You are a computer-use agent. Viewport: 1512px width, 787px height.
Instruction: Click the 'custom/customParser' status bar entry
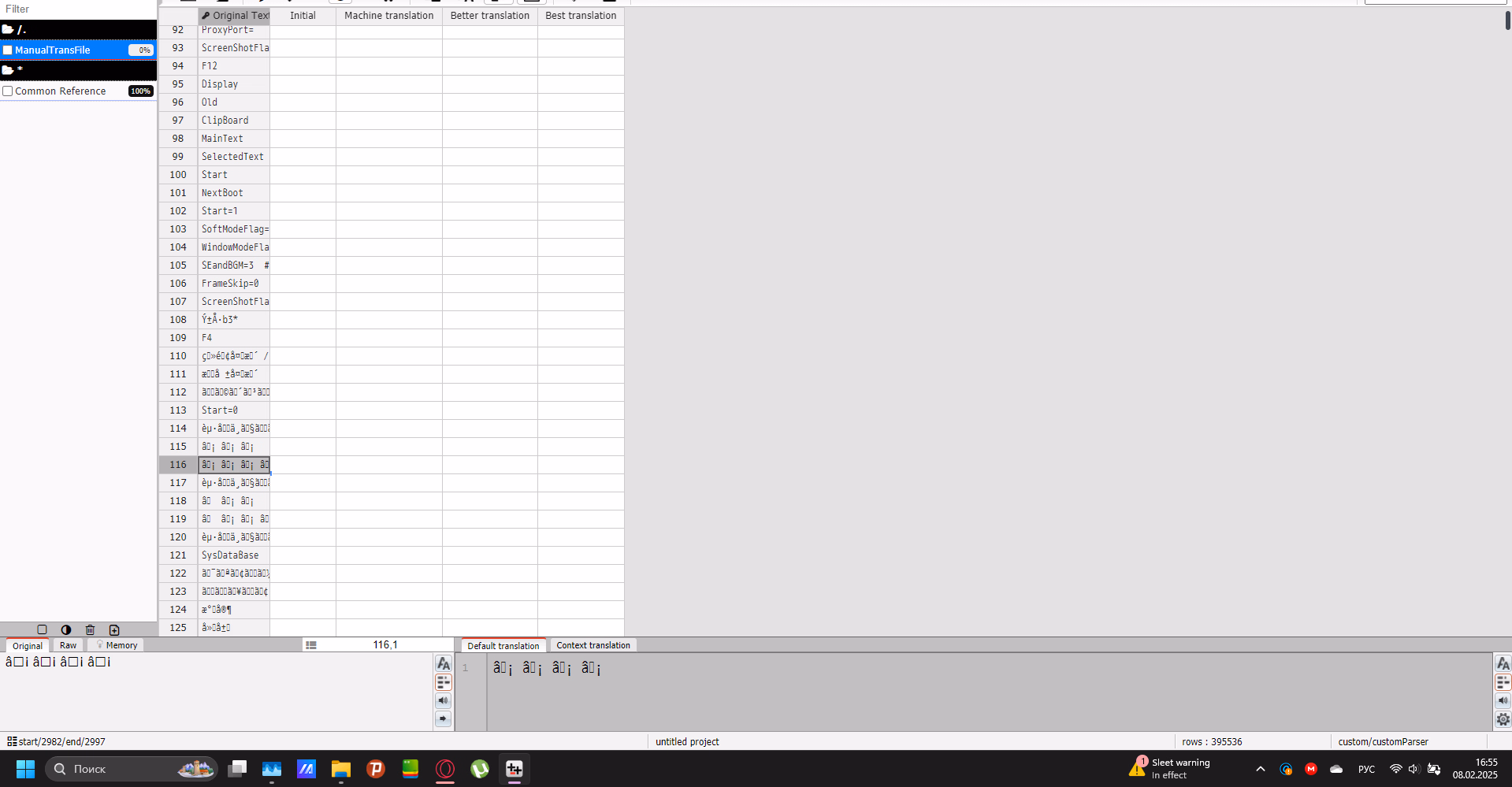pos(1383,741)
